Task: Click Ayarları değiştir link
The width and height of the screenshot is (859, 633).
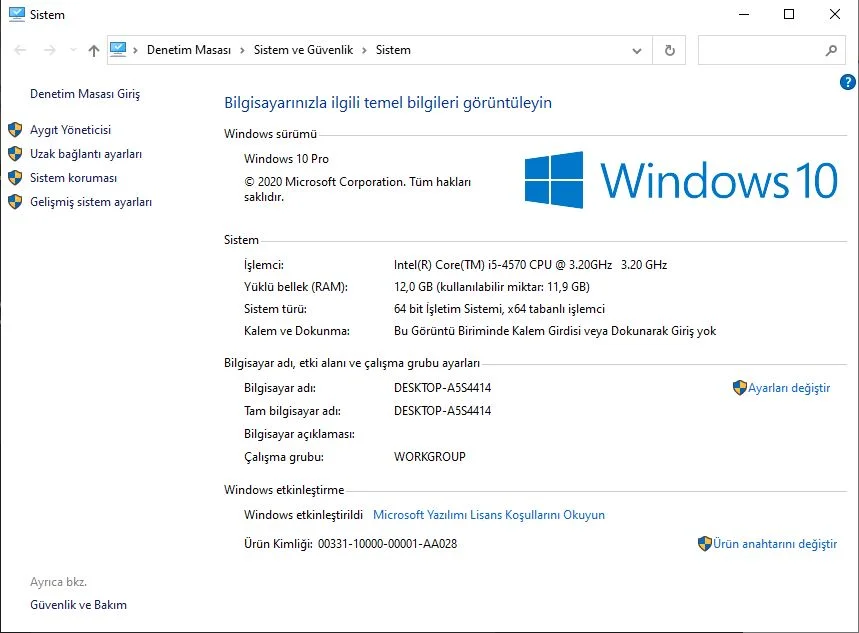Action: [x=789, y=388]
